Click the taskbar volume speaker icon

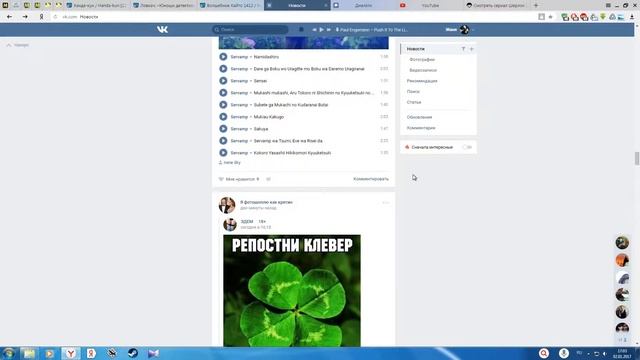coord(604,353)
